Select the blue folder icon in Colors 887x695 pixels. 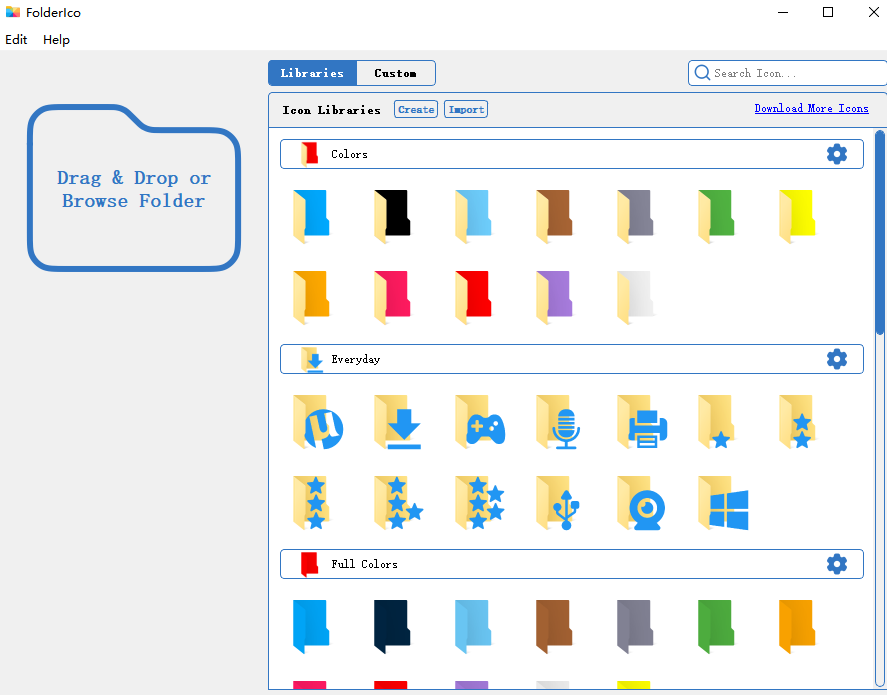[311, 217]
